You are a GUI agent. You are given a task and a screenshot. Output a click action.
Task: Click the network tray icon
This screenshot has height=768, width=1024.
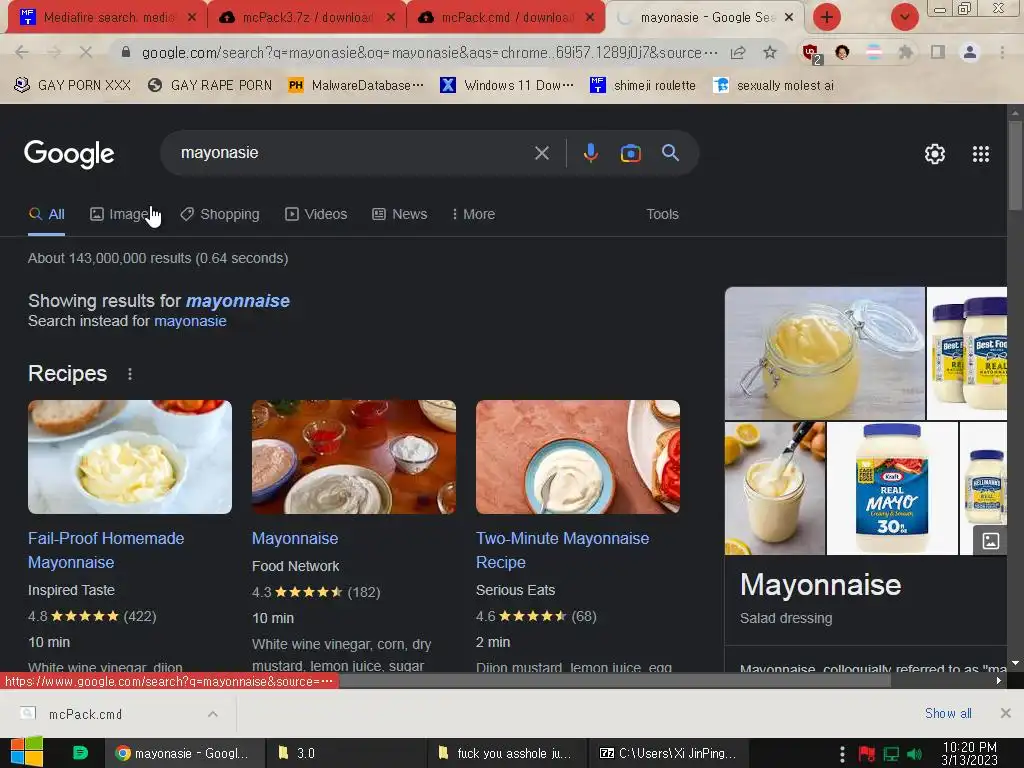891,754
